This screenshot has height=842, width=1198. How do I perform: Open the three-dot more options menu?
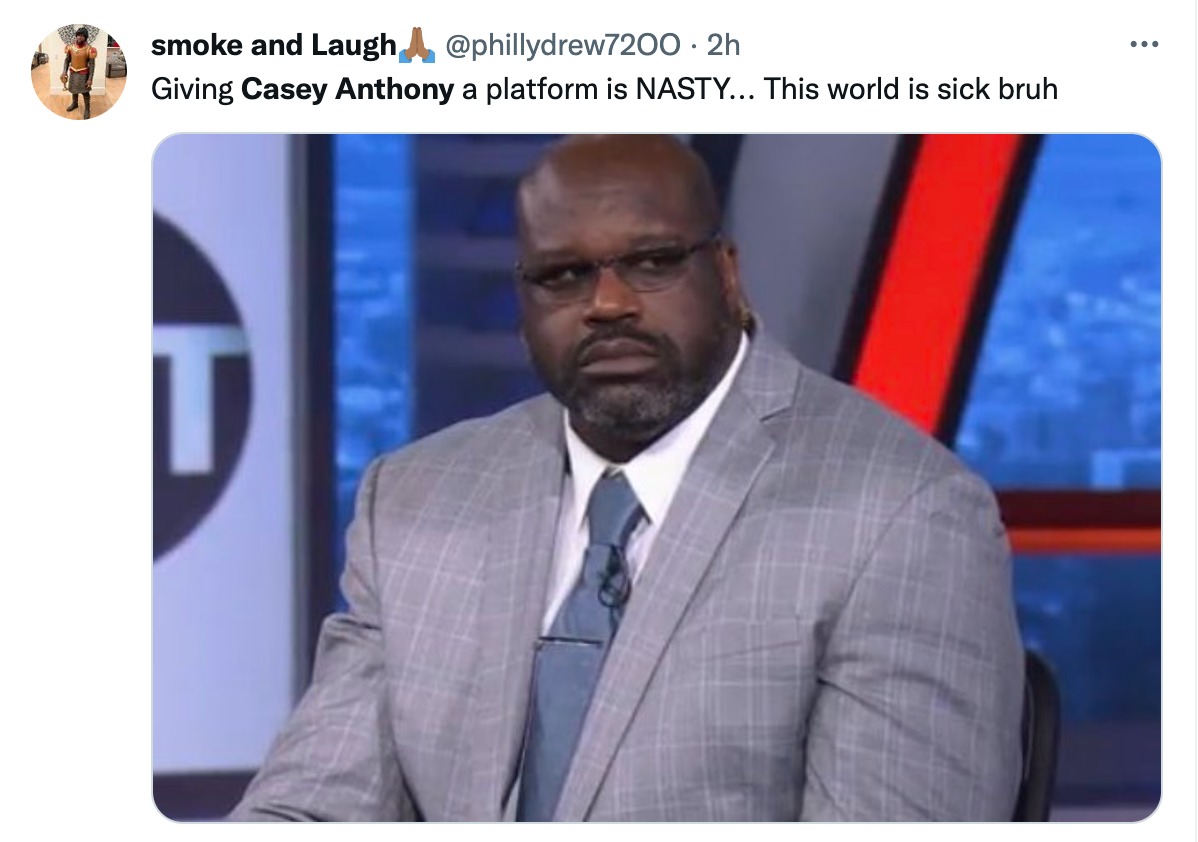(1144, 44)
